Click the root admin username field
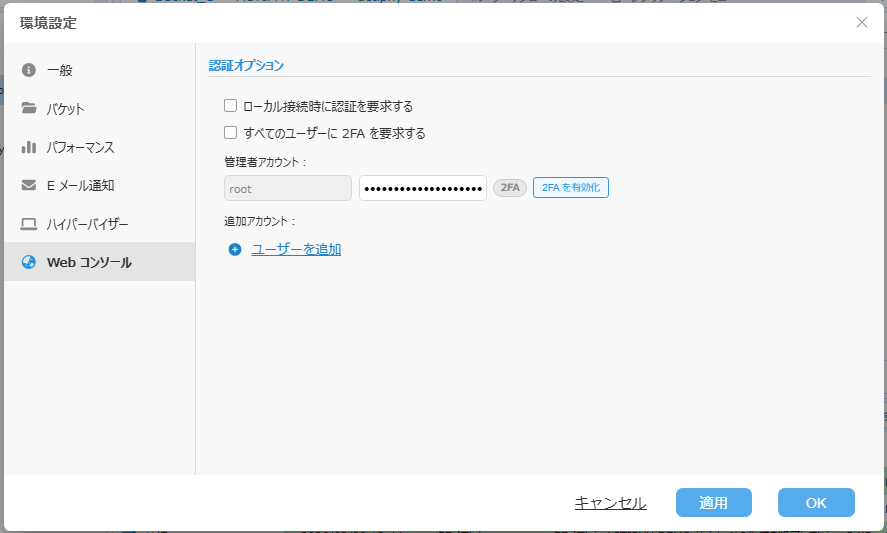Screen dimensions: 887x533 coord(288,188)
